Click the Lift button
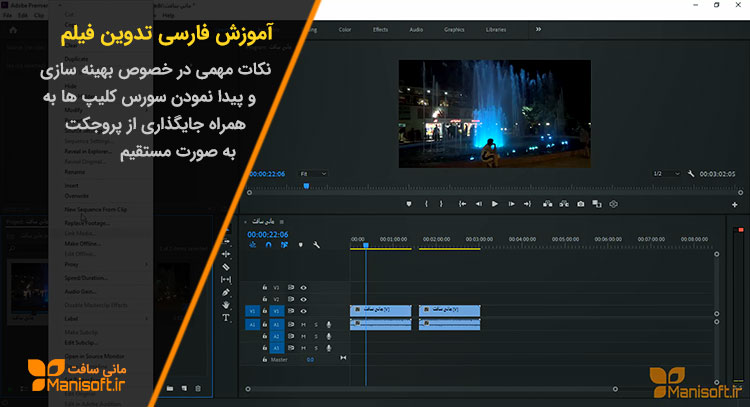Viewport: 750px width, 407px height. pyautogui.click(x=548, y=204)
